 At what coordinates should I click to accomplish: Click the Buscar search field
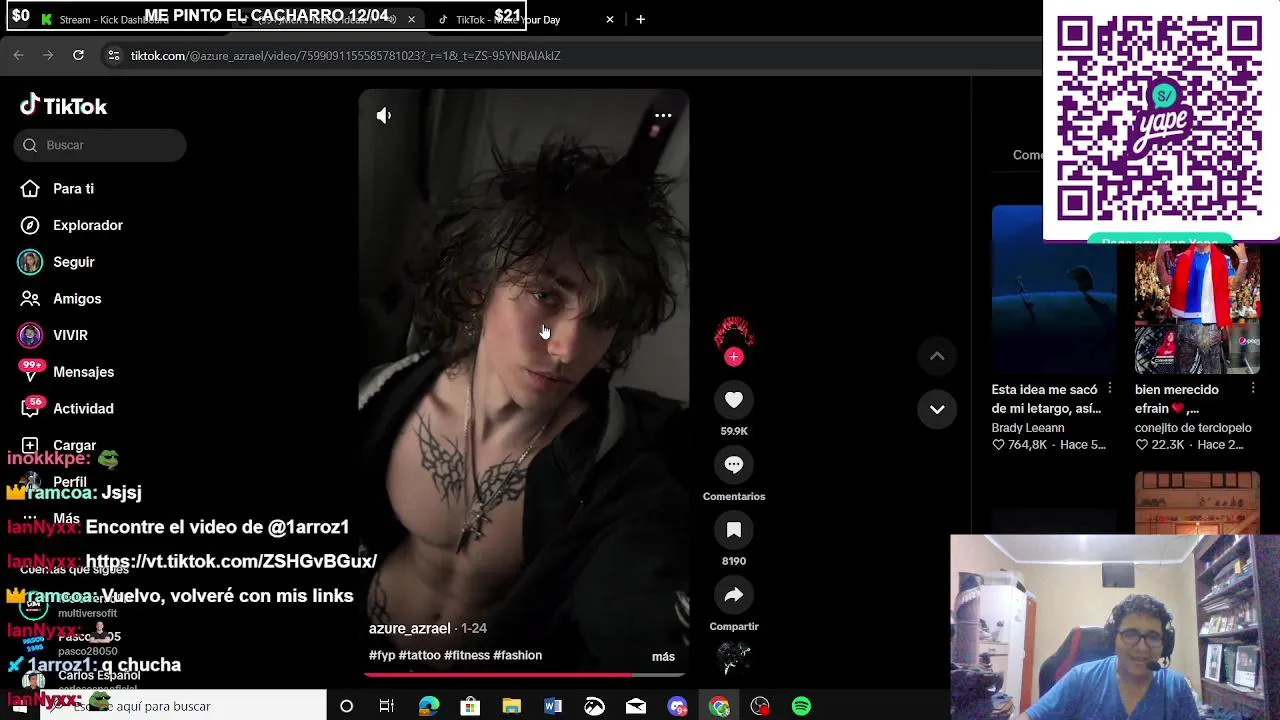[x=100, y=145]
